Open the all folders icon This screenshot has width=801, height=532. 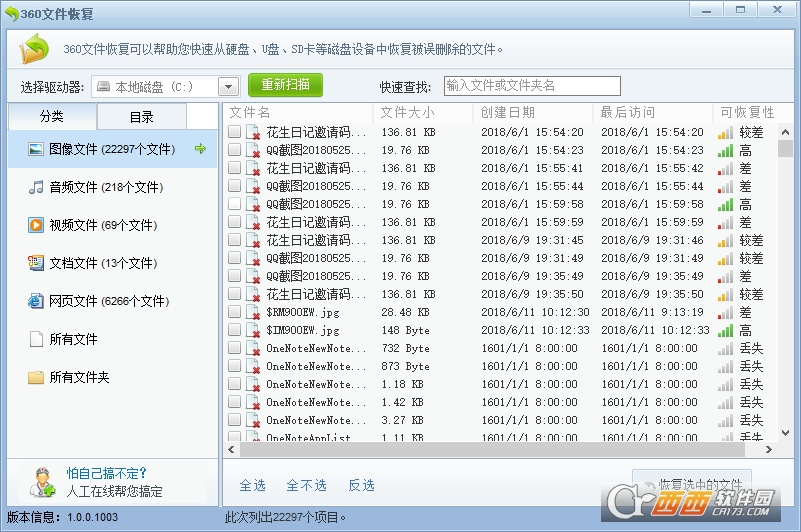(36, 377)
